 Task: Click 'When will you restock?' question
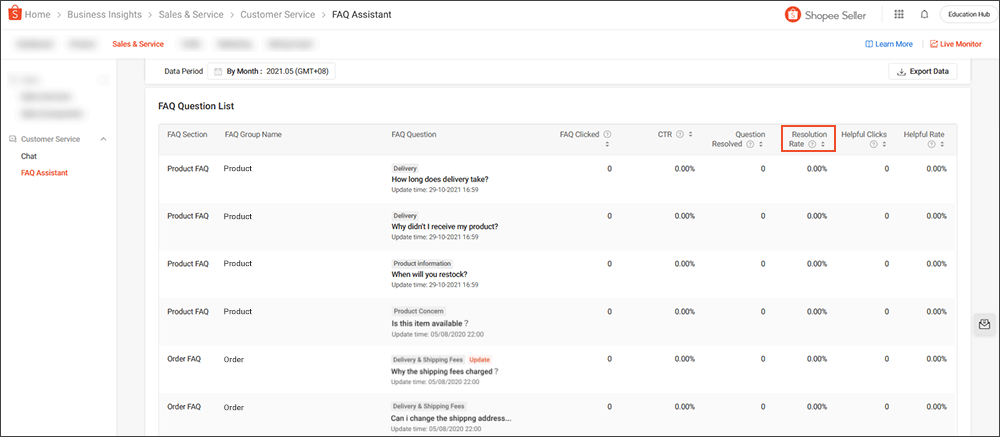click(429, 274)
